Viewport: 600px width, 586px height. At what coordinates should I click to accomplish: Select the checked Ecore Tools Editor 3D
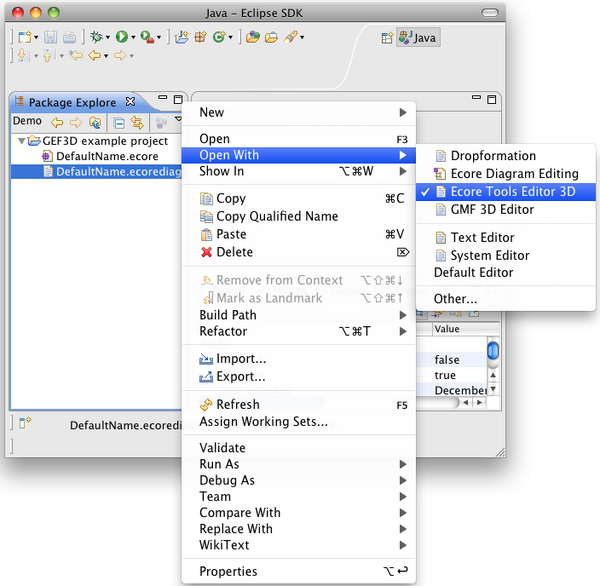point(506,191)
